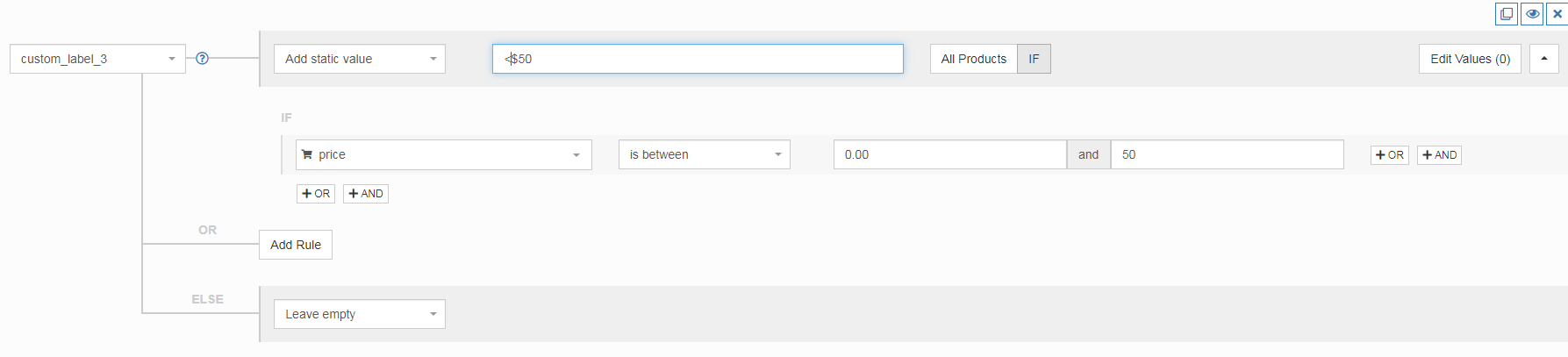The width and height of the screenshot is (1568, 357).
Task: Click +AND beside the price condition
Action: (1439, 155)
